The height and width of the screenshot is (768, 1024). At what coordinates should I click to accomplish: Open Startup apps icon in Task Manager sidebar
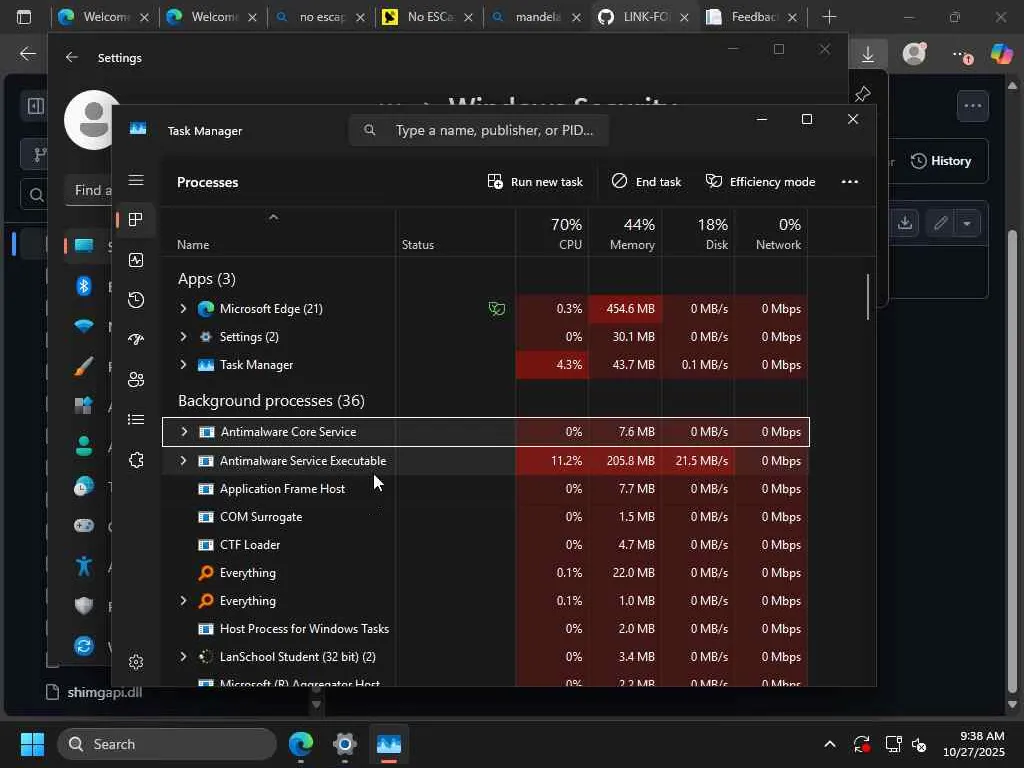(x=136, y=340)
